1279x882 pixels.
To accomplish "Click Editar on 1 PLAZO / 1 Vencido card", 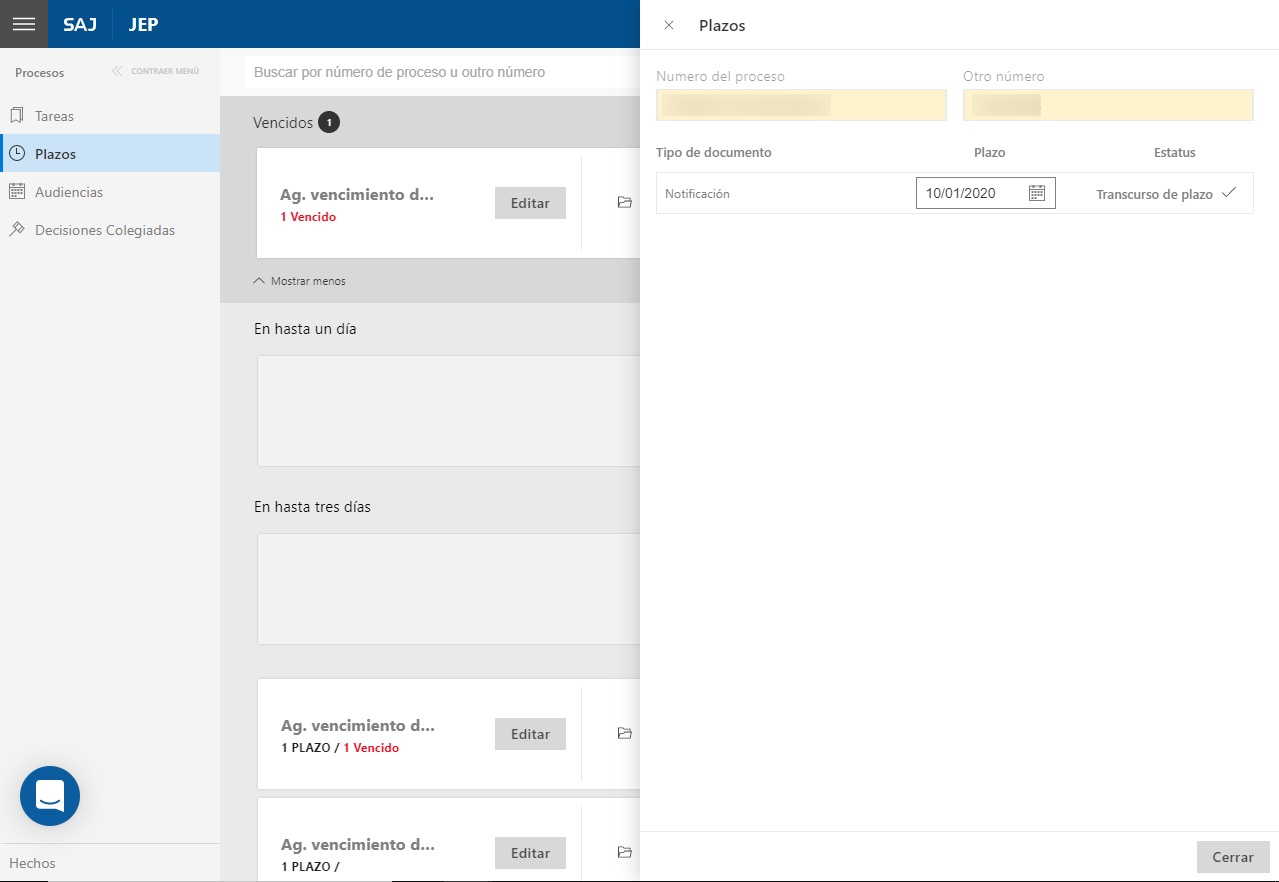I will click(530, 734).
